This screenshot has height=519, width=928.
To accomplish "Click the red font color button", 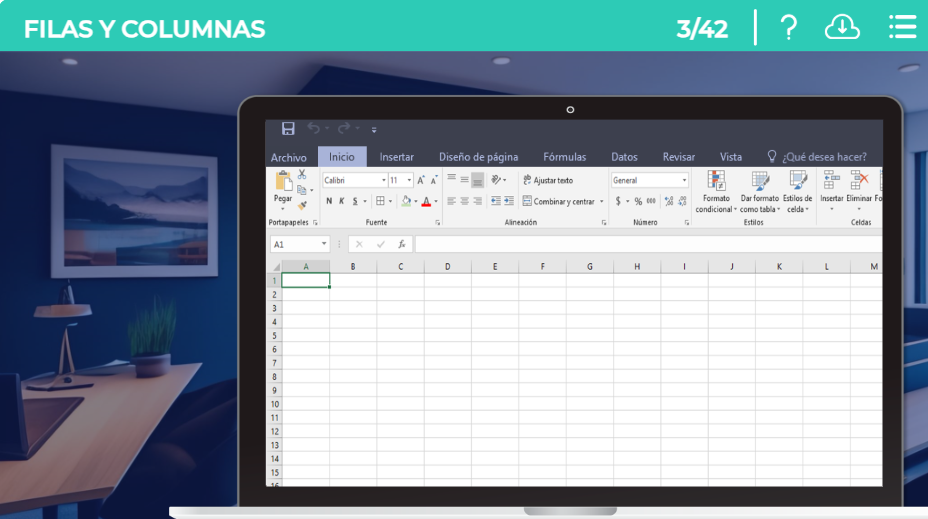I will click(x=426, y=201).
